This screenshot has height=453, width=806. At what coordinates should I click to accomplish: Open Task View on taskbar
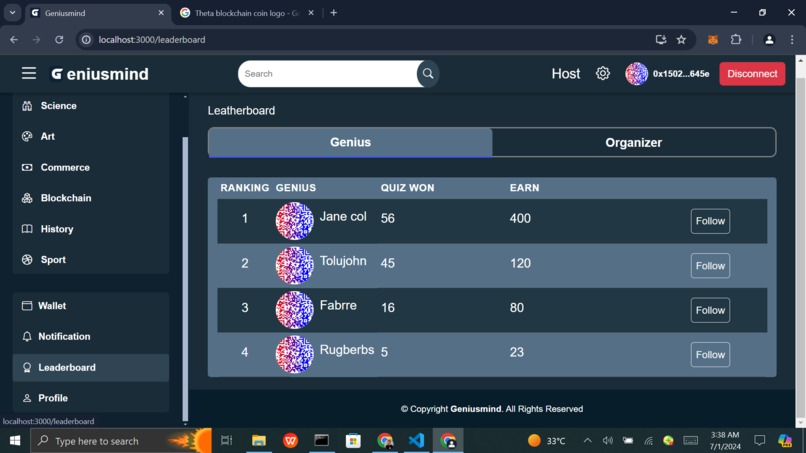click(x=226, y=441)
